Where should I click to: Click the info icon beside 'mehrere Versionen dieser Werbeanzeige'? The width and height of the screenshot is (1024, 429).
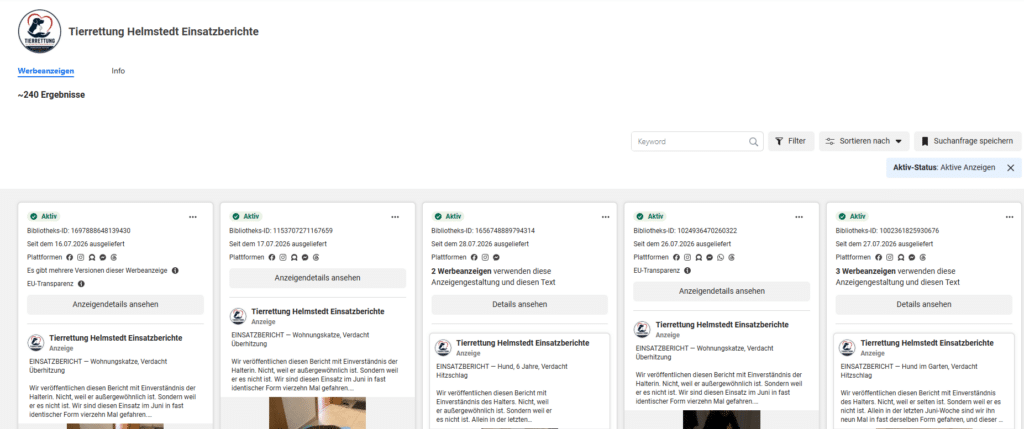(176, 270)
